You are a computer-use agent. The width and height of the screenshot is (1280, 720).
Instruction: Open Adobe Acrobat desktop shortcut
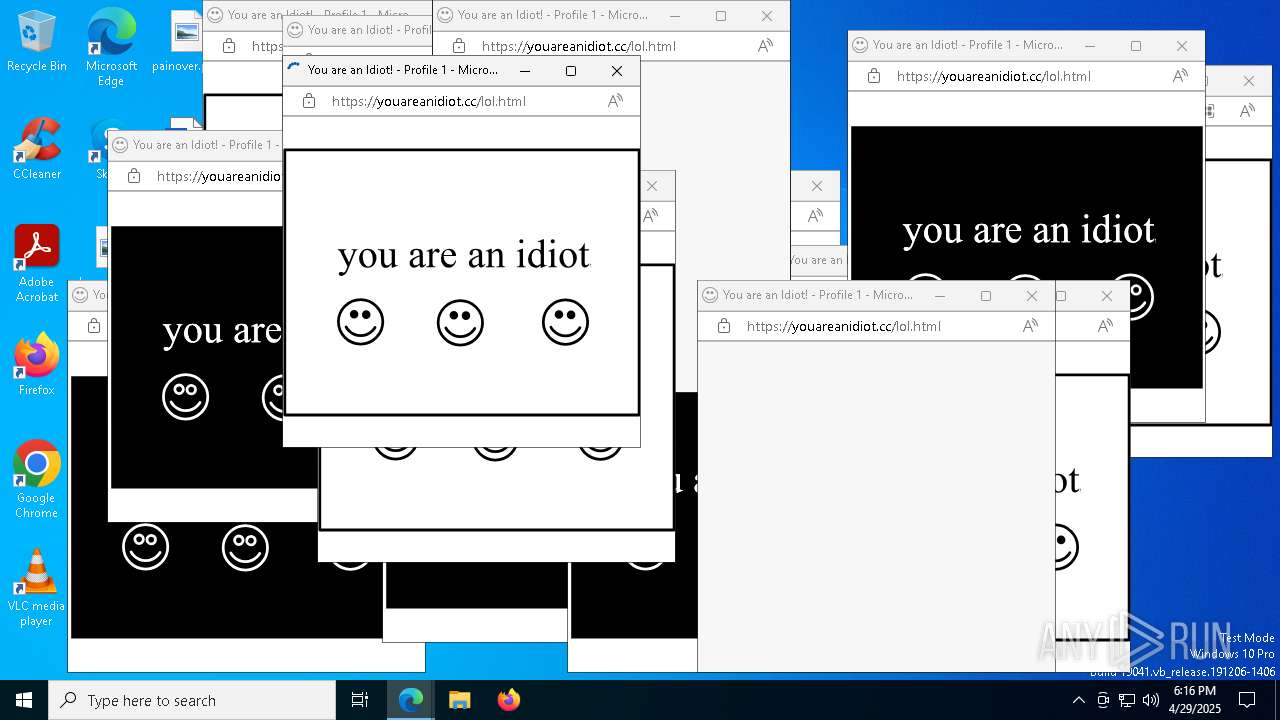click(x=37, y=263)
